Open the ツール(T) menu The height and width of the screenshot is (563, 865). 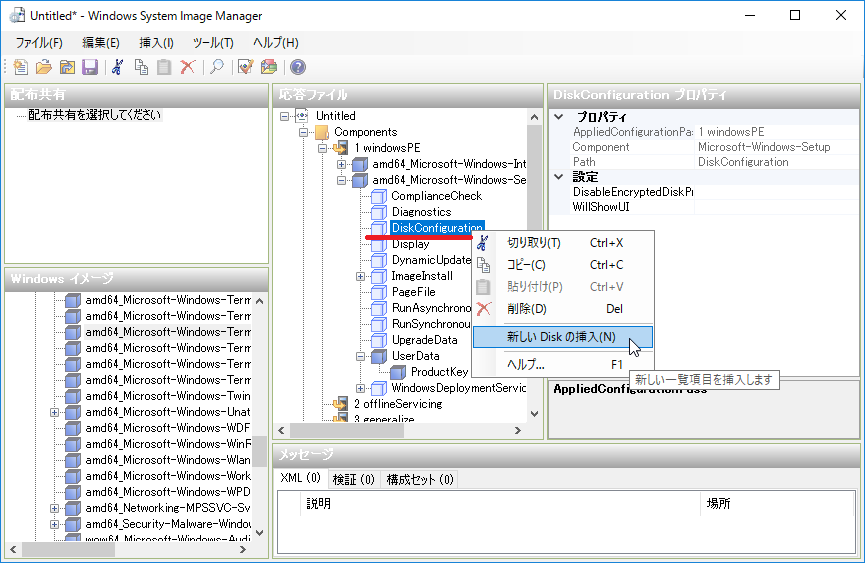point(212,42)
